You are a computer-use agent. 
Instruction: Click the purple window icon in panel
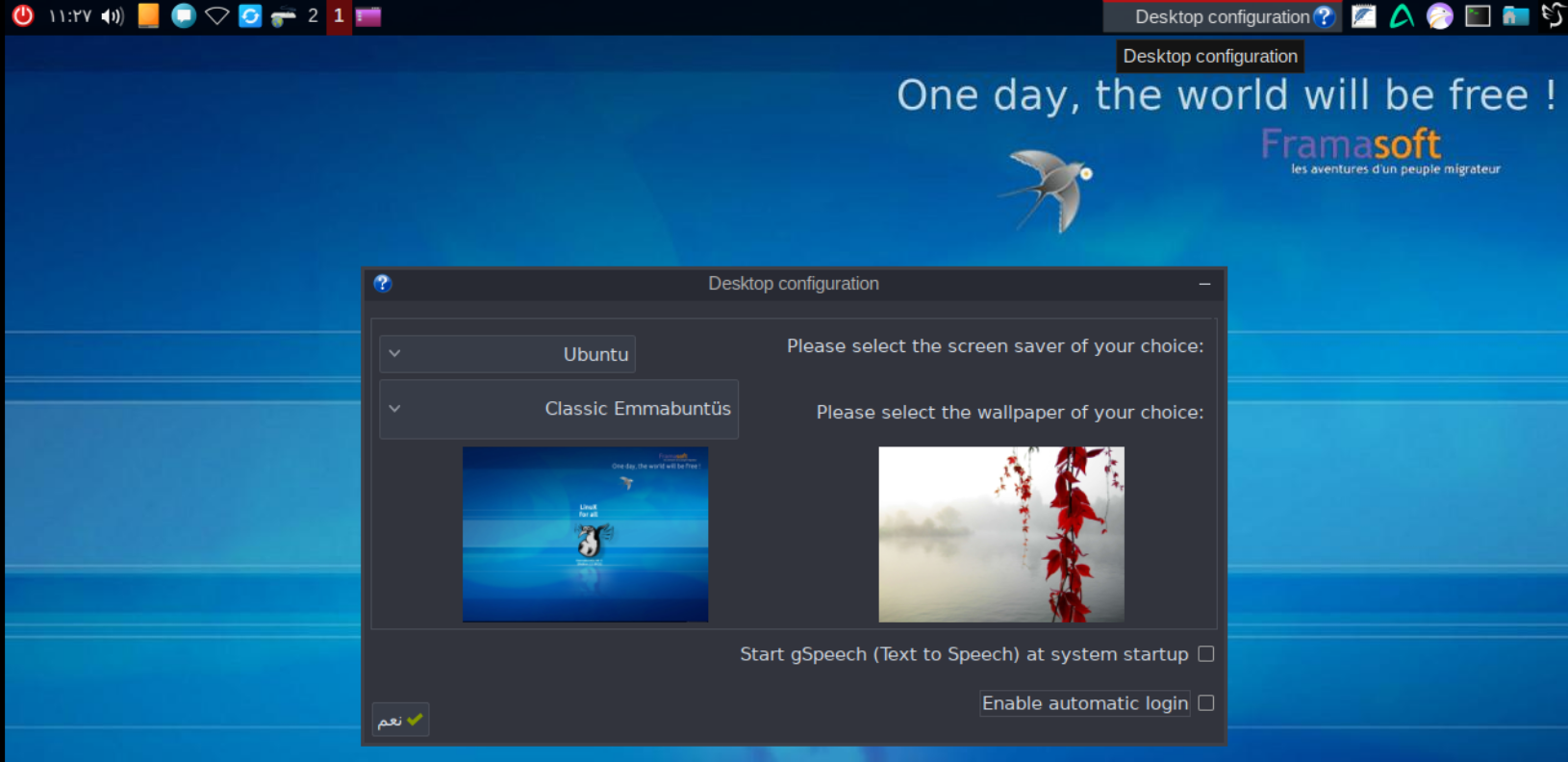pos(368,16)
